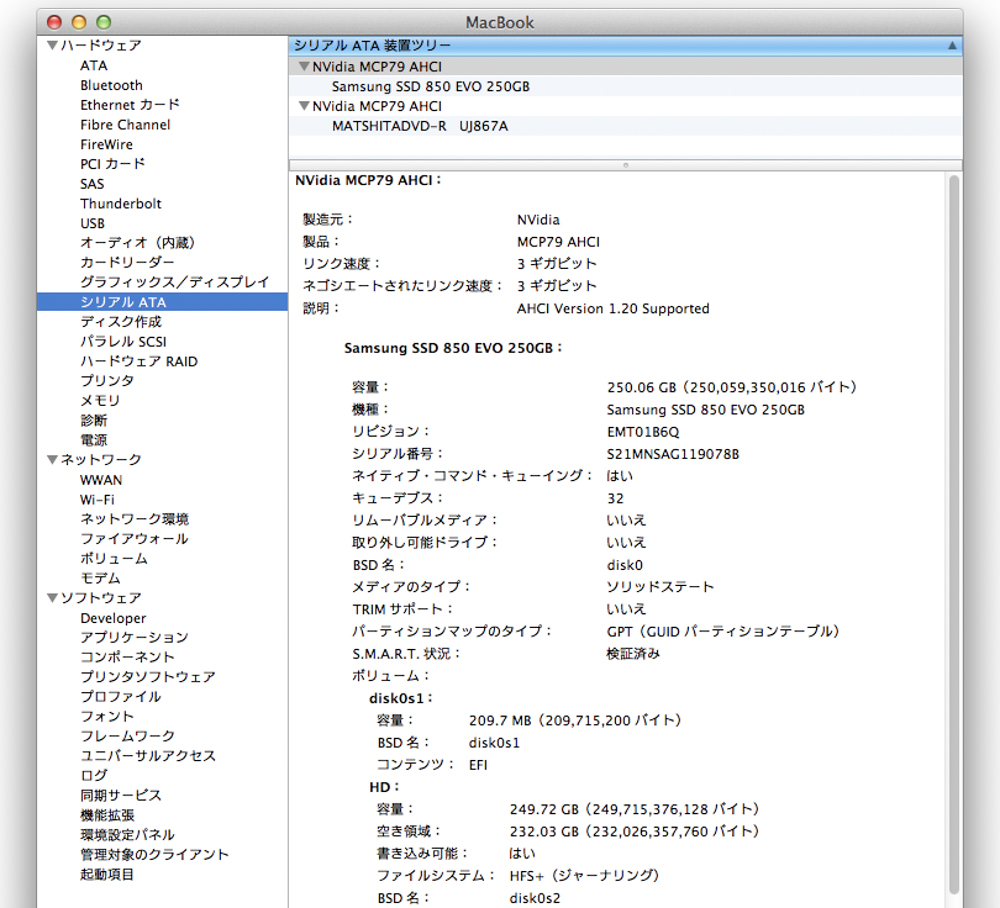This screenshot has width=1000, height=908.
Task: Open フレームワーク section
Action: coord(128,736)
